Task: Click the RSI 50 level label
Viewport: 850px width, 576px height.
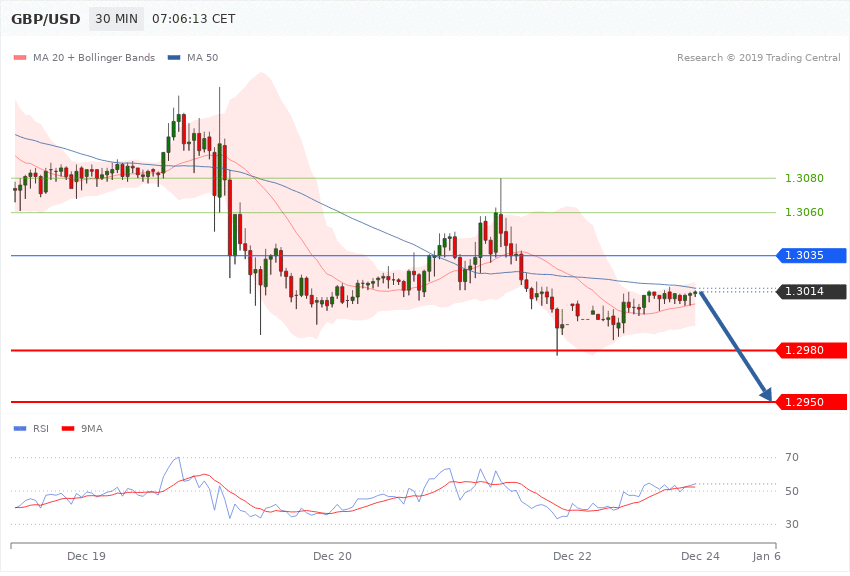Action: (792, 491)
